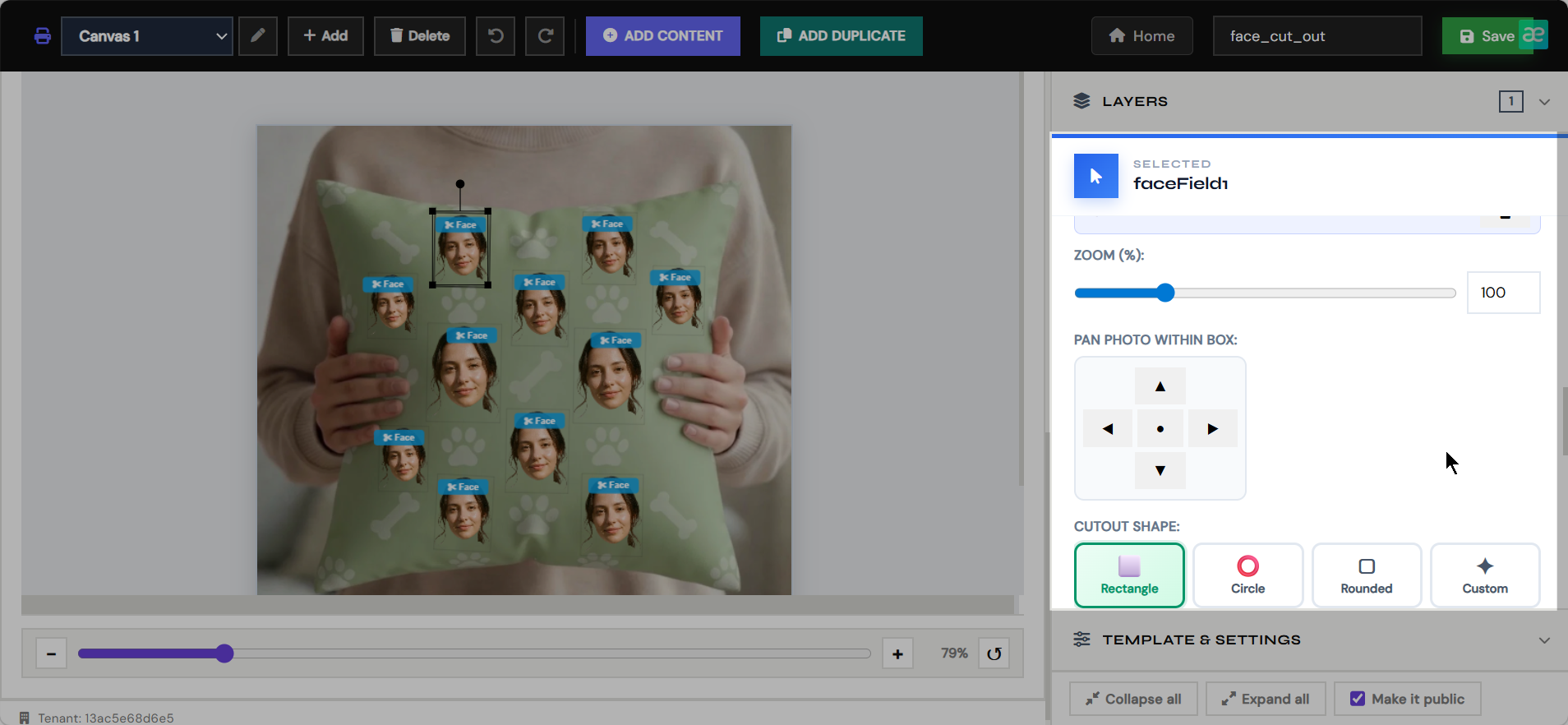Click the layer count badge showing 1
This screenshot has height=725, width=1568.
tap(1510, 101)
